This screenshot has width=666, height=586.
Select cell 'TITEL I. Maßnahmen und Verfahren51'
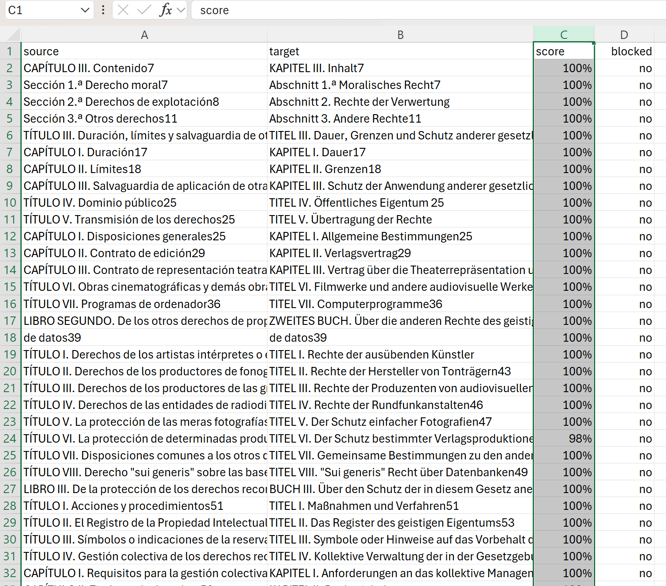(x=400, y=506)
